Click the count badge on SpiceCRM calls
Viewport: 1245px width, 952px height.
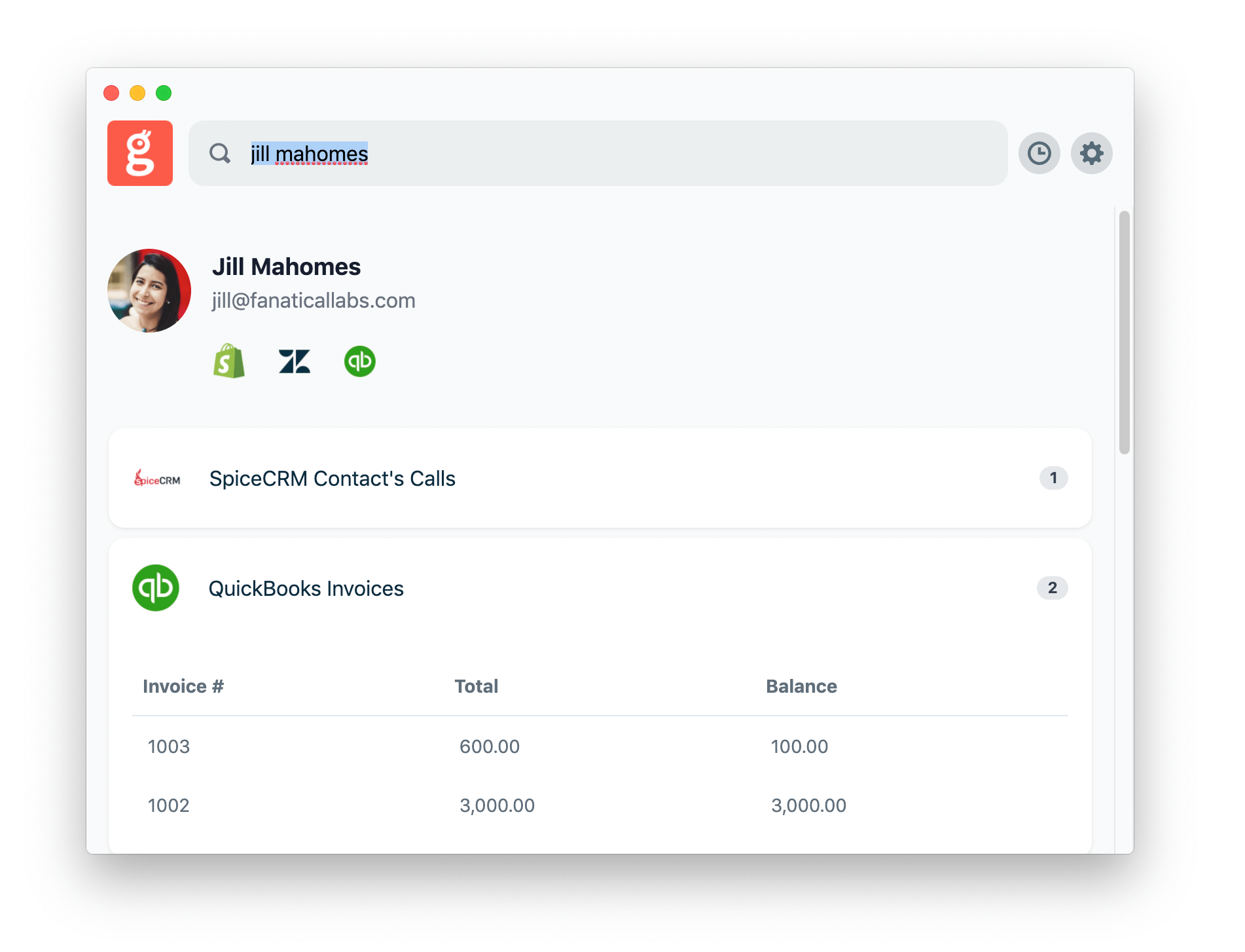tap(1053, 478)
